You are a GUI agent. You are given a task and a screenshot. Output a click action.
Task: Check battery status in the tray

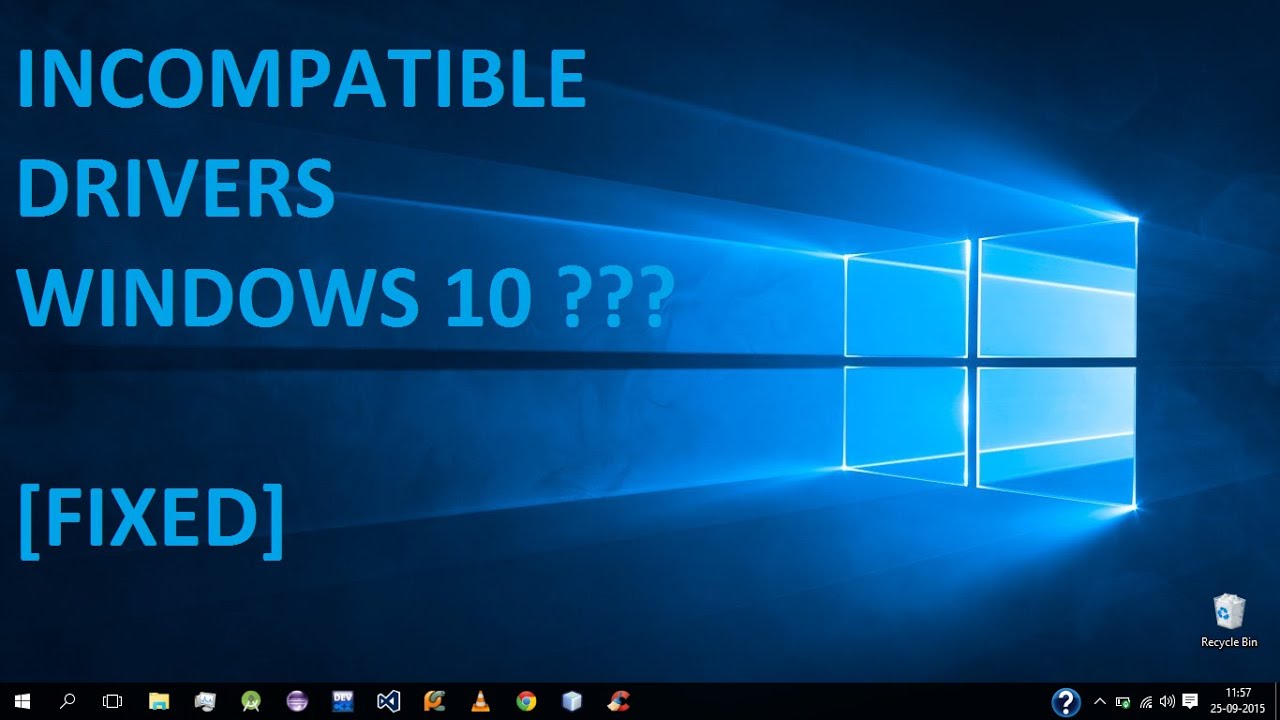(x=1123, y=702)
